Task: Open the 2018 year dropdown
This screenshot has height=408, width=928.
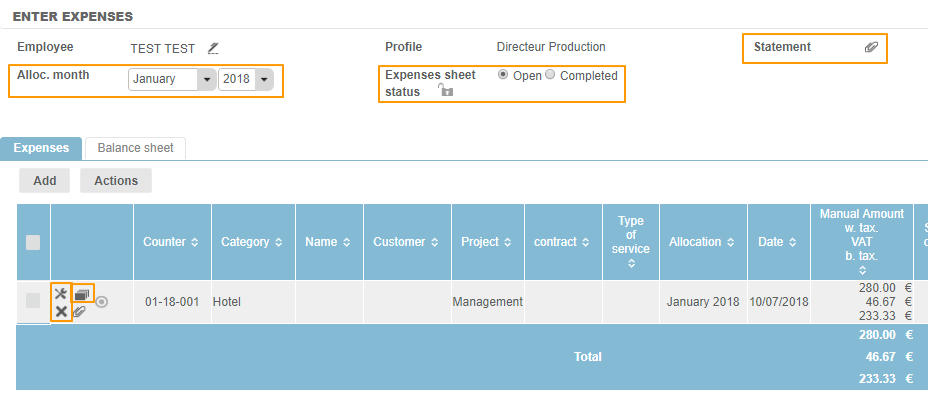Action: coord(246,79)
